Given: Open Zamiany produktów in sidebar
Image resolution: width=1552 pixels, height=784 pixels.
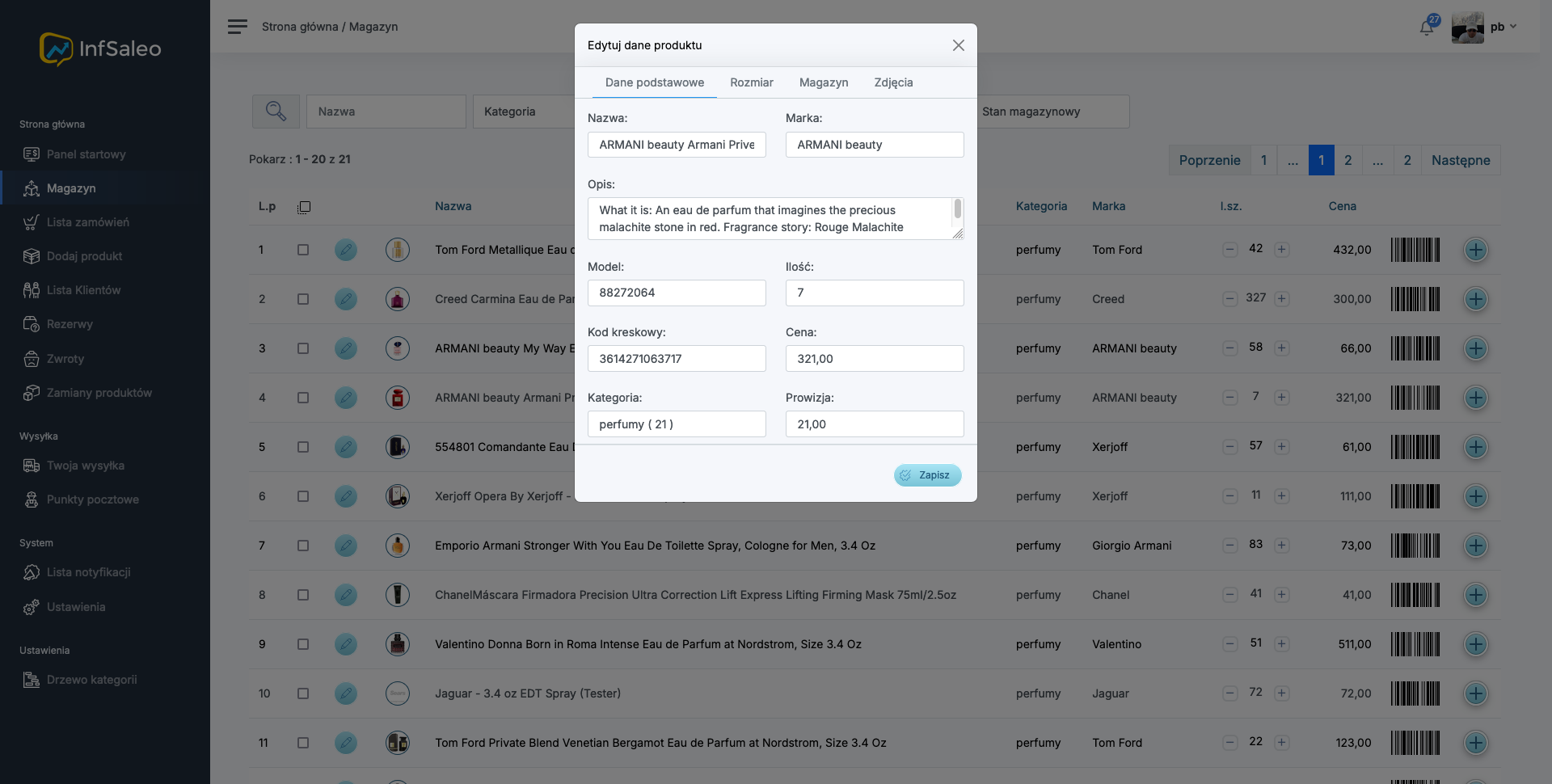Looking at the screenshot, I should 99,393.
